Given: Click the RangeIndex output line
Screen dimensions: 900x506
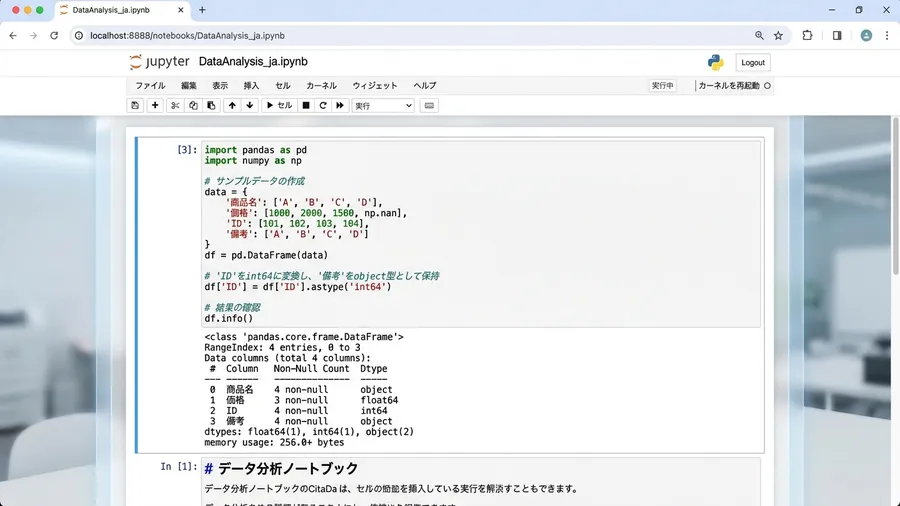Looking at the screenshot, I should pos(282,348).
